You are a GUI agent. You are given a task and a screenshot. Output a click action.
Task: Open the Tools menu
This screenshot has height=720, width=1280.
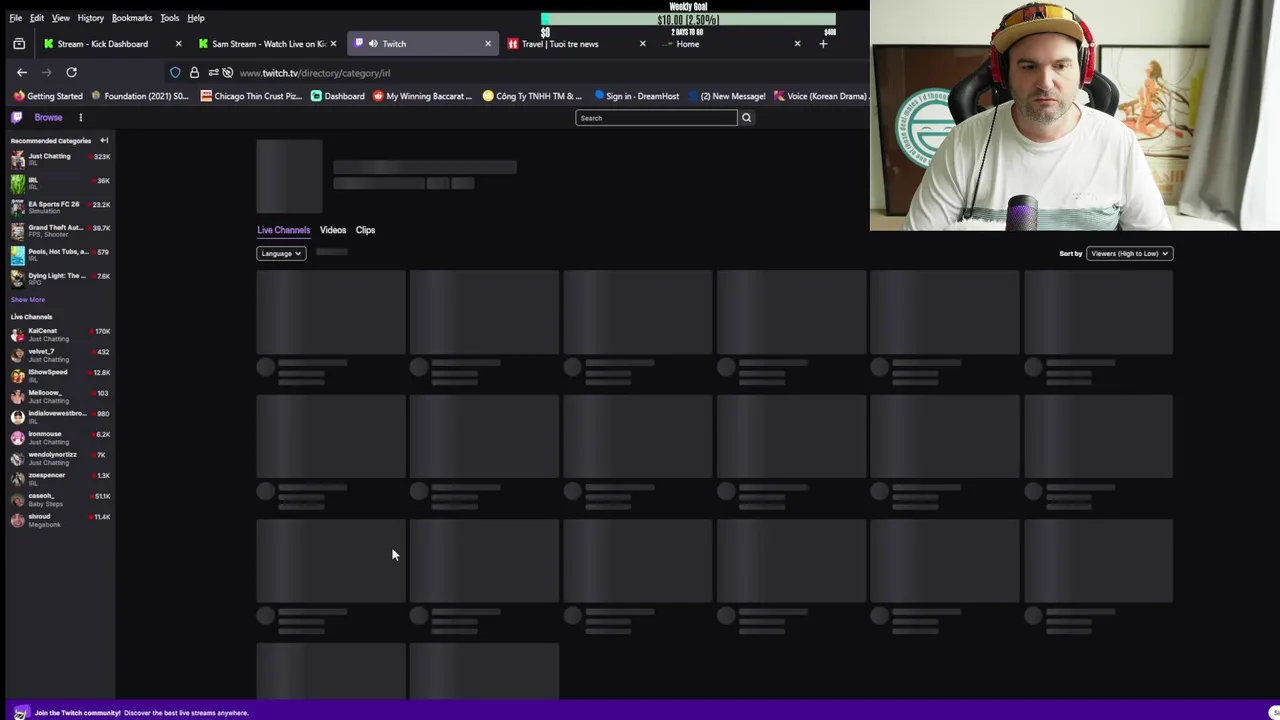point(170,18)
